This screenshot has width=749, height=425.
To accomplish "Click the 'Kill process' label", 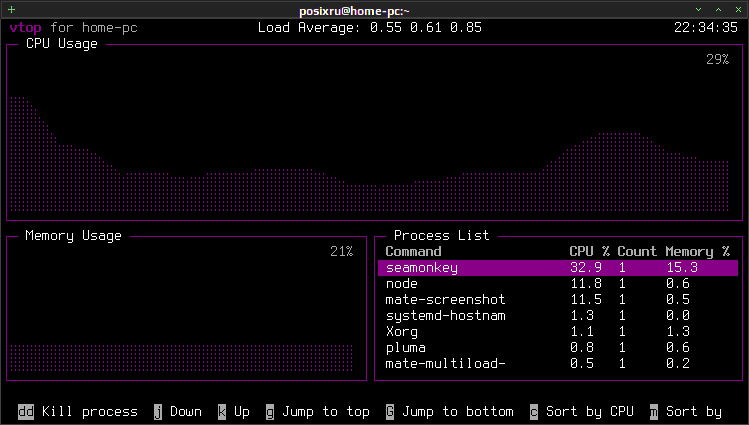I will 90,412.
